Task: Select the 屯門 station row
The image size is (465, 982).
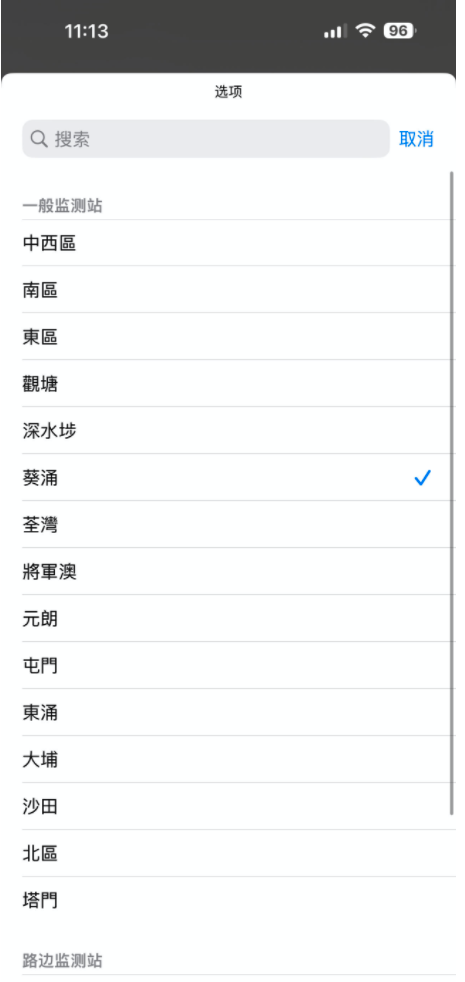Action: tap(239, 666)
